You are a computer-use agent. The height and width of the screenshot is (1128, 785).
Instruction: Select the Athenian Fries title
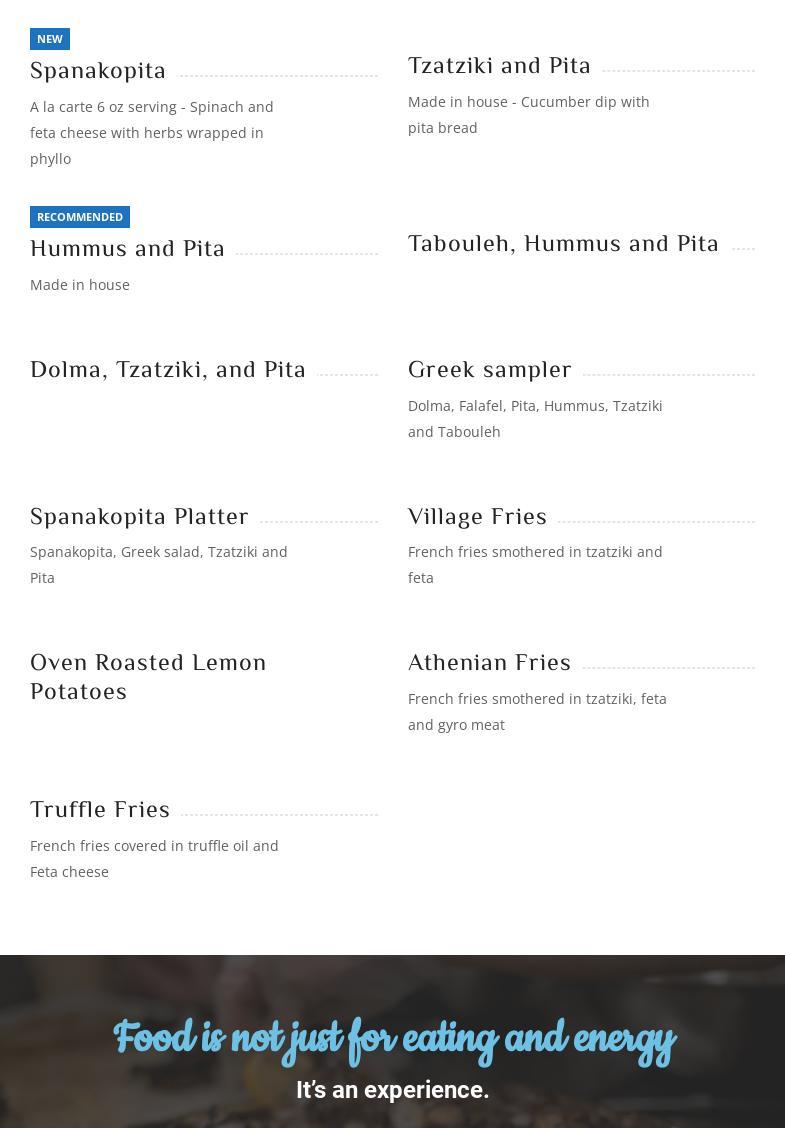coord(489,663)
